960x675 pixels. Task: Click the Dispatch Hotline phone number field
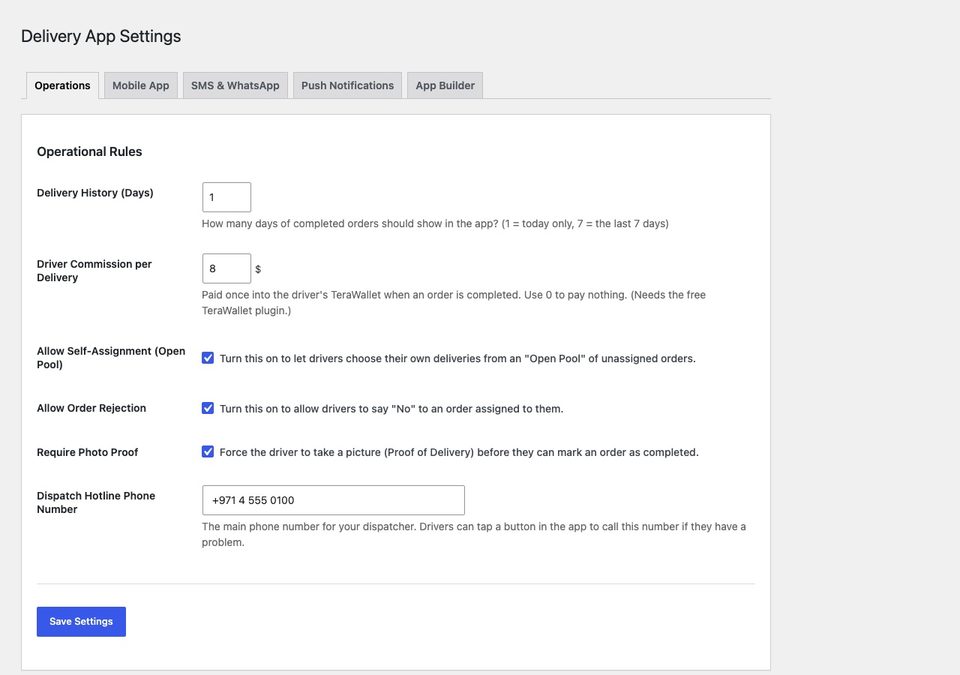point(333,500)
